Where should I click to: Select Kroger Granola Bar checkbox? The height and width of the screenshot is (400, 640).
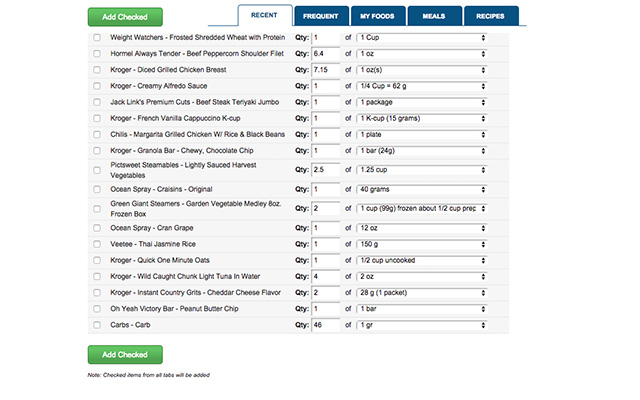97,151
